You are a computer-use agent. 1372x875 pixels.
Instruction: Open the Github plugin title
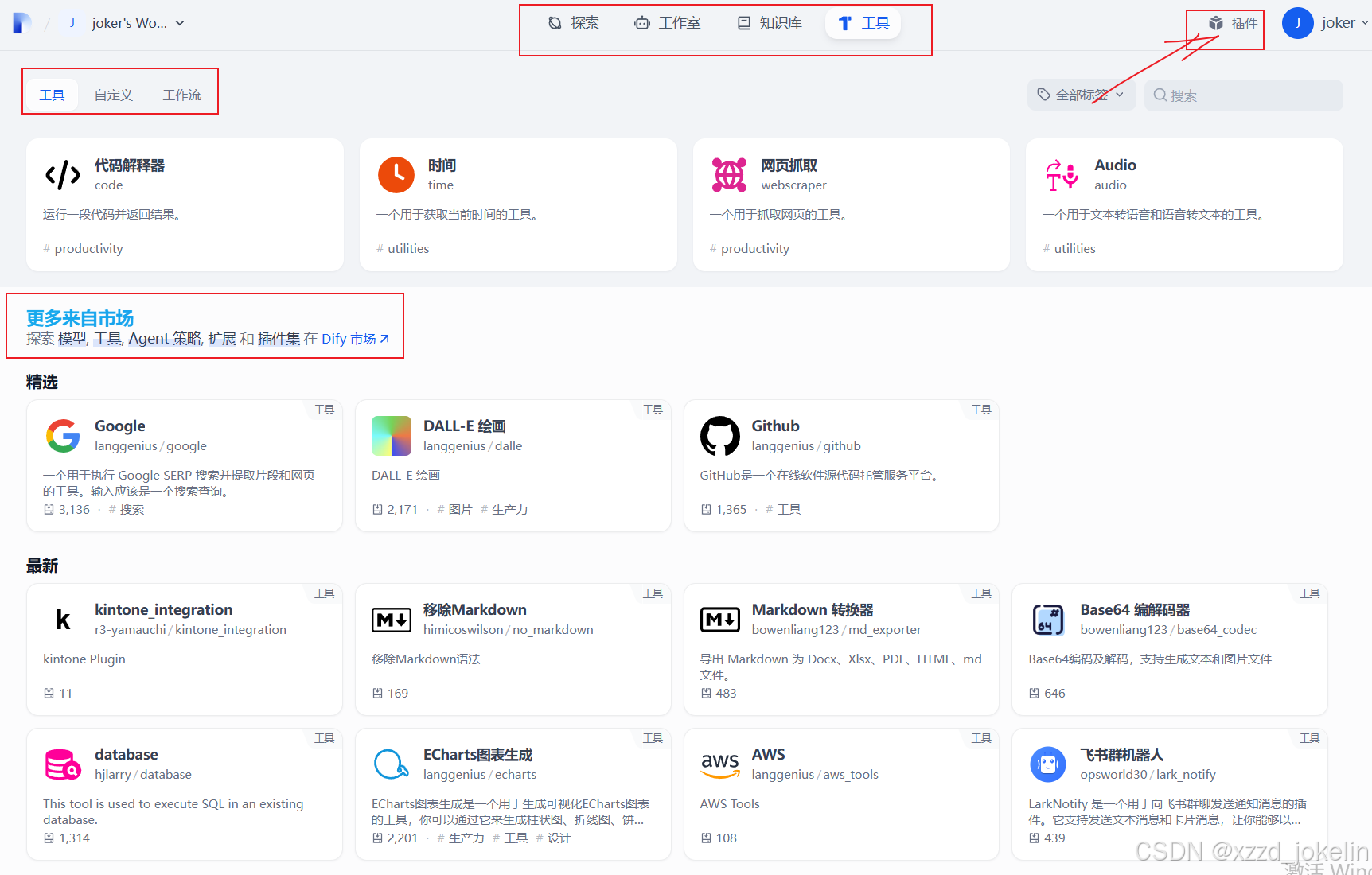coord(775,426)
